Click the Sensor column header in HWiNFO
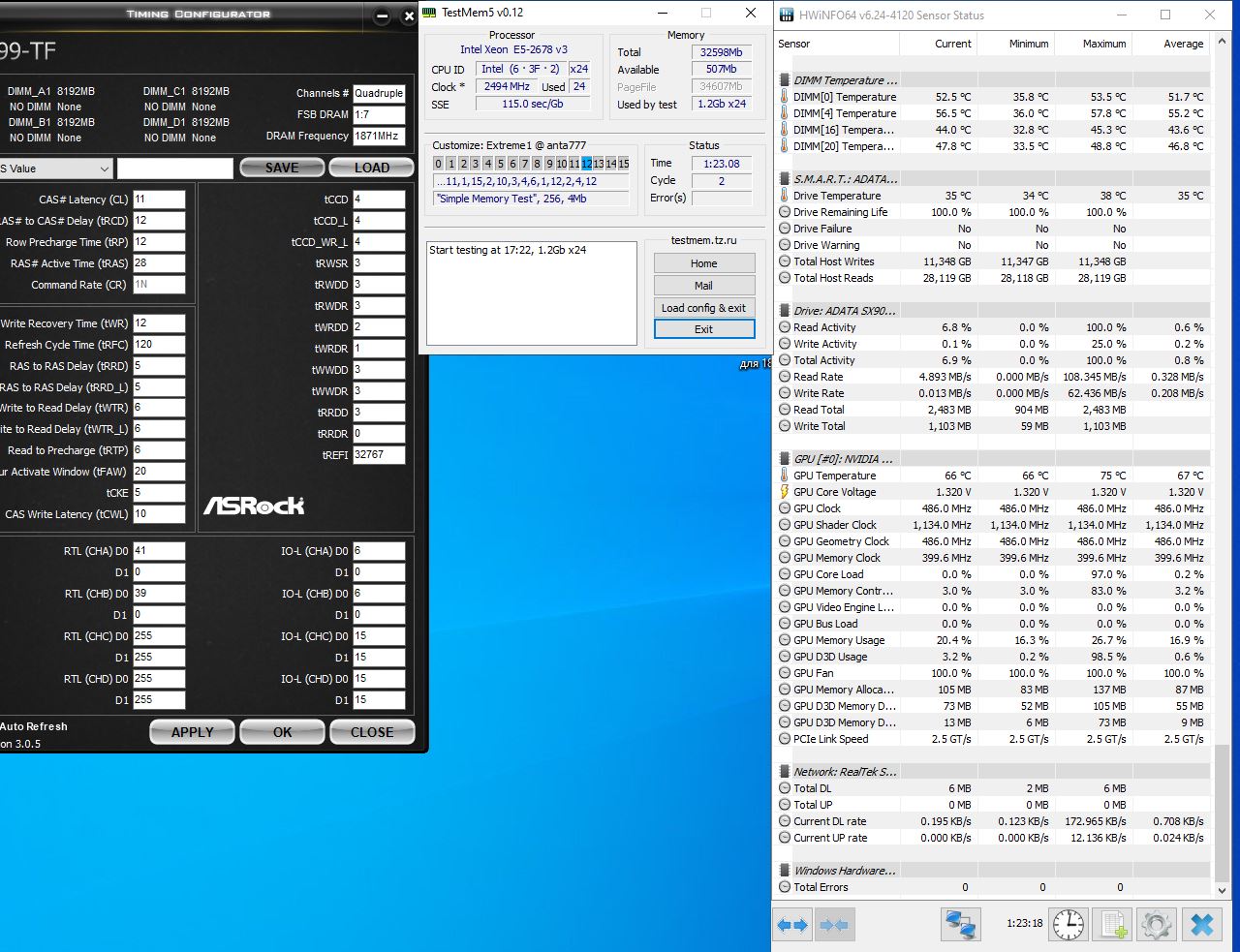 (837, 44)
